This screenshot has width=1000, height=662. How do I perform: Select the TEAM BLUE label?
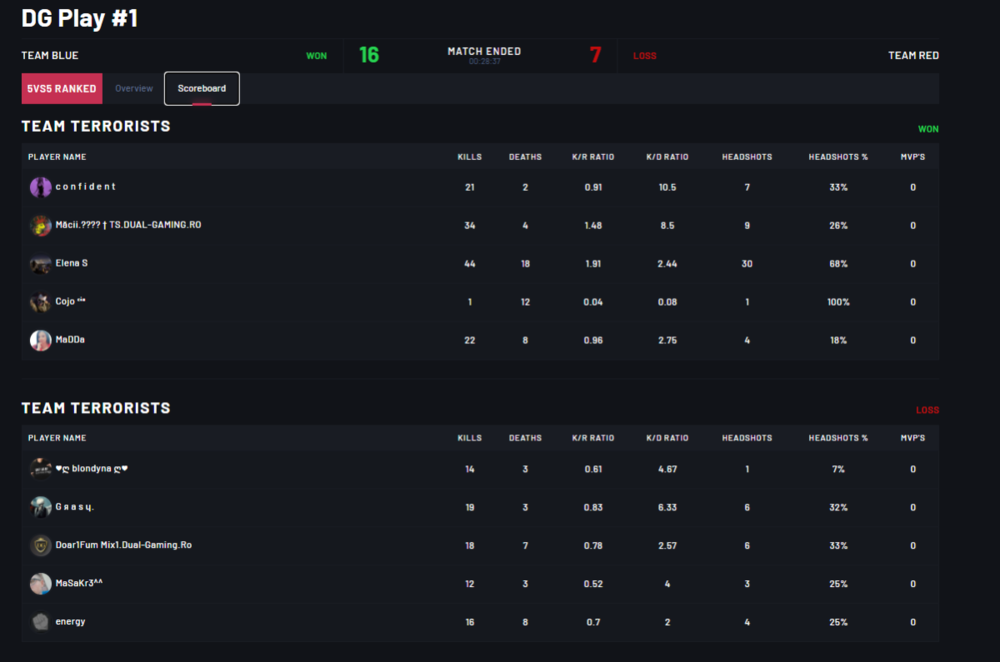[x=50, y=55]
